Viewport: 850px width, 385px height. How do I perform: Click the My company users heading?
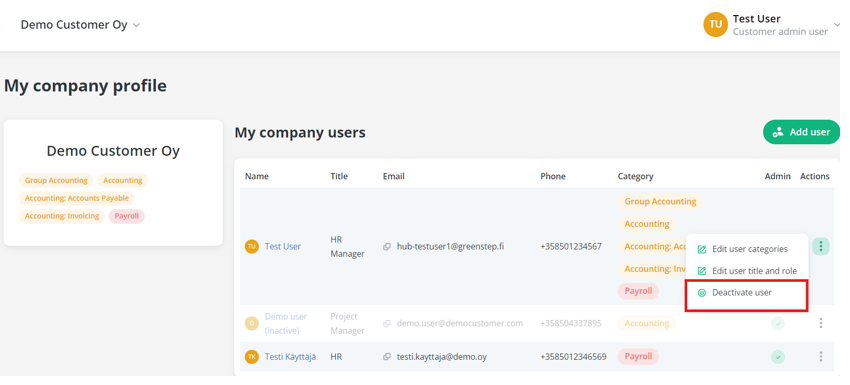coord(300,132)
